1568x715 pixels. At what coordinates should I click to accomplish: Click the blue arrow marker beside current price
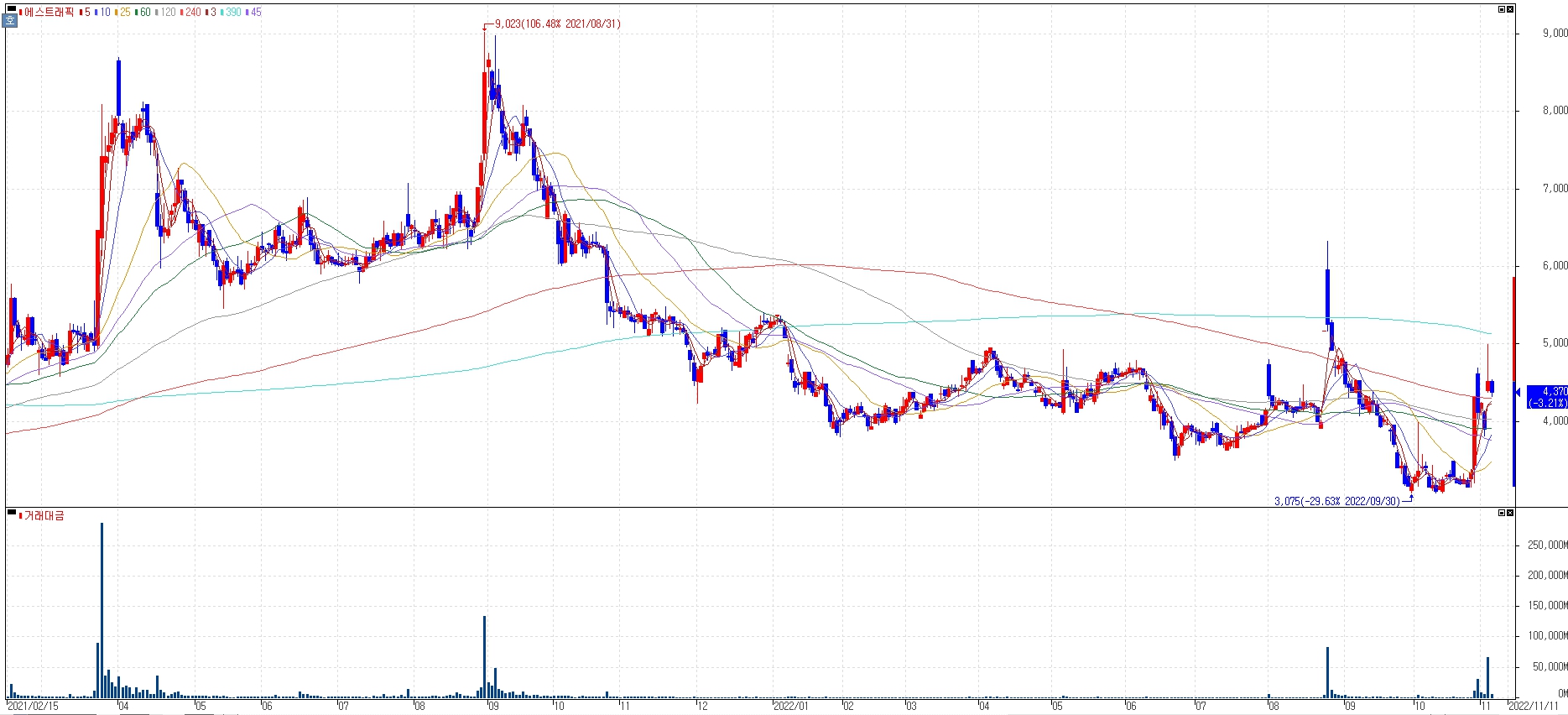(x=1518, y=392)
